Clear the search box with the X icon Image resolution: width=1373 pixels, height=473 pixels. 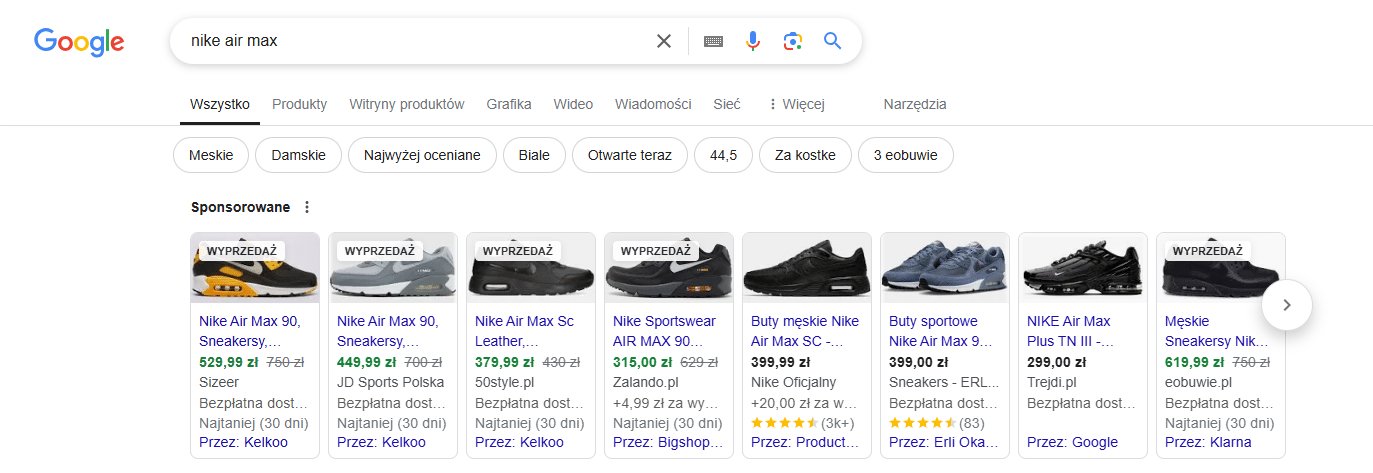coord(664,41)
